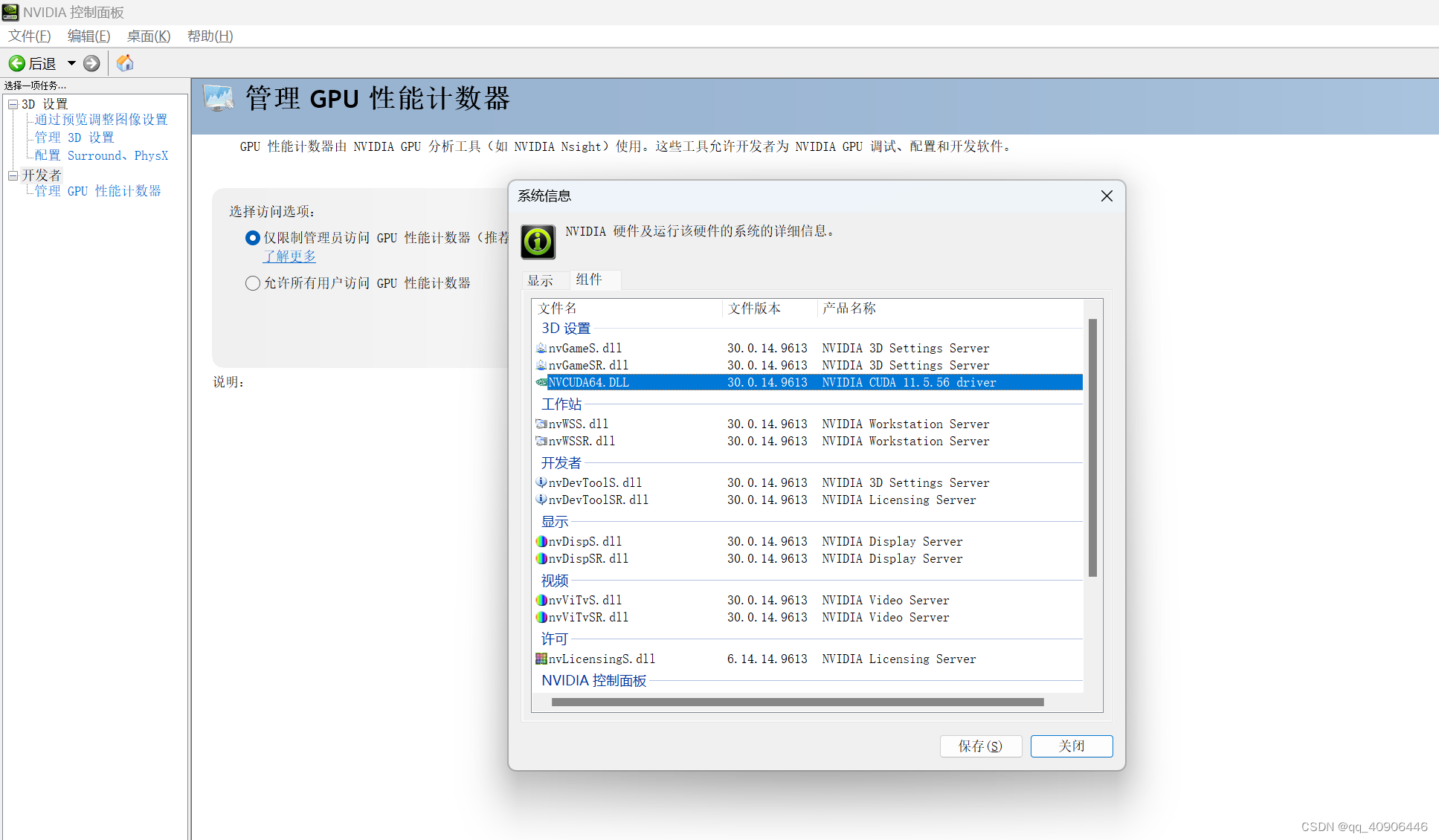Collapse the 3D 设置 tree node
Viewport: 1439px width, 840px height.
[x=13, y=105]
